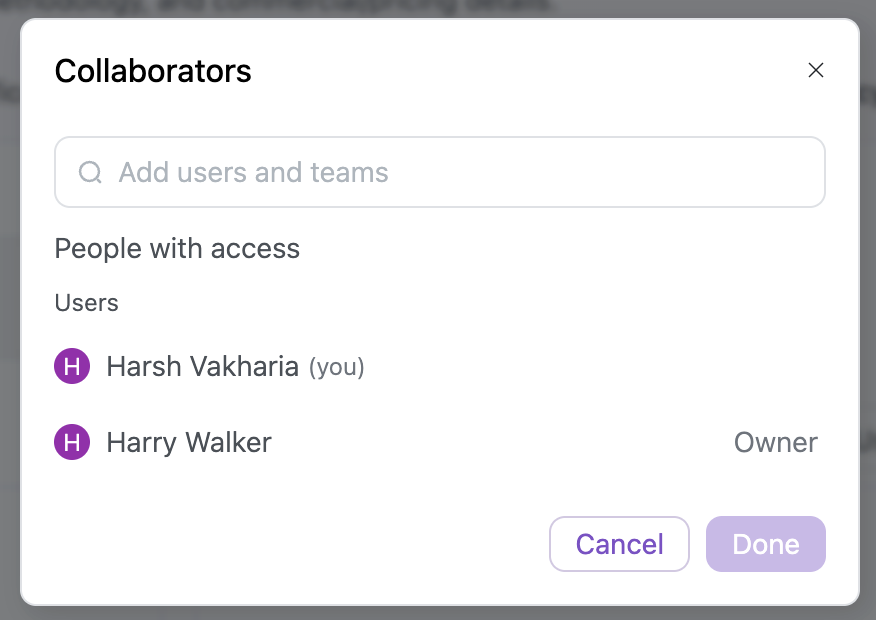Screen dimensions: 876x620
Task: Confirm with the Done button
Action: click(766, 544)
